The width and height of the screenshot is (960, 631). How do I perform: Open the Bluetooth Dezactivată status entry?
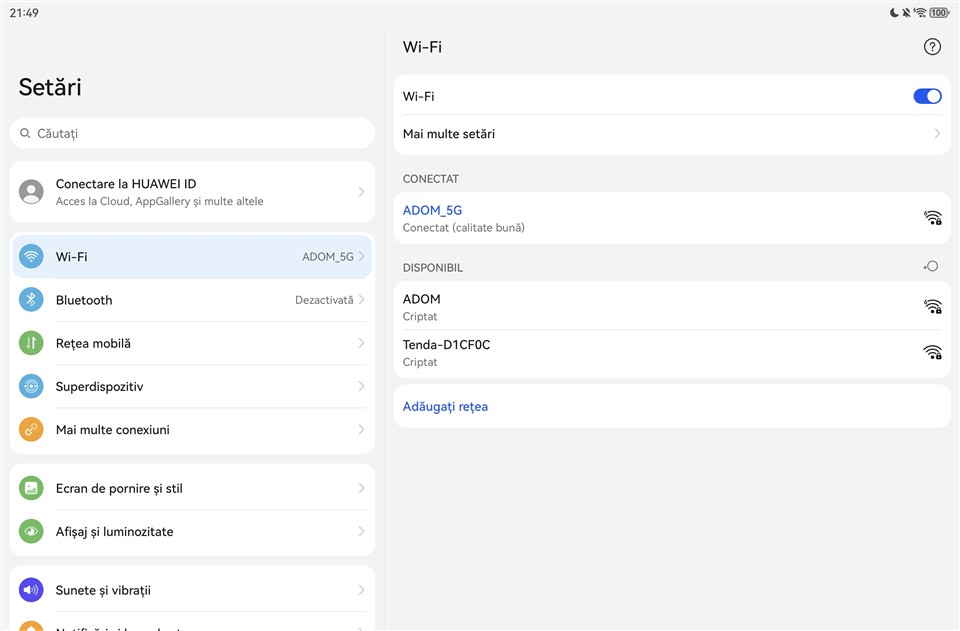[x=324, y=300]
